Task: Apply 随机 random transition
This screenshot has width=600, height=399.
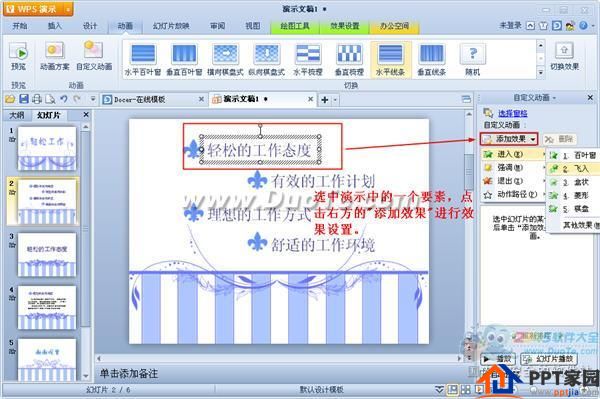Action: point(473,59)
